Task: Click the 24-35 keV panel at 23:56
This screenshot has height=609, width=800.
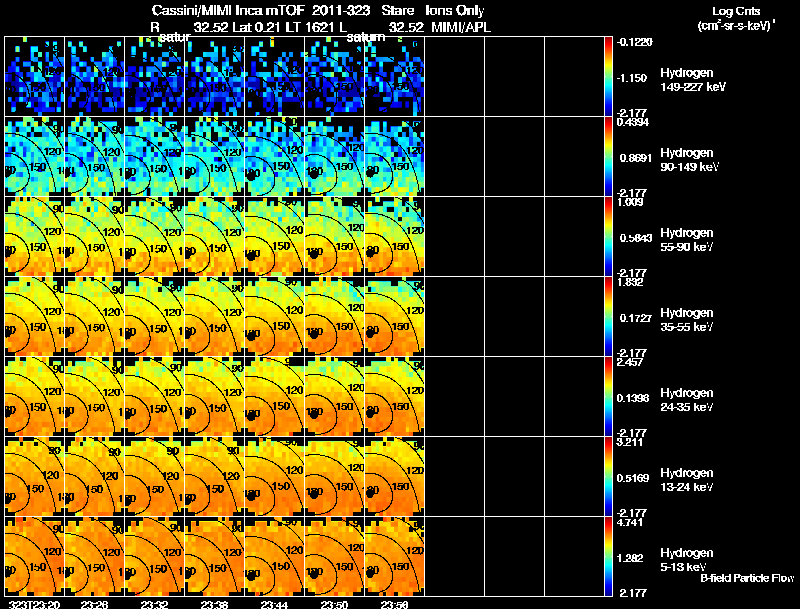Action: (x=394, y=397)
